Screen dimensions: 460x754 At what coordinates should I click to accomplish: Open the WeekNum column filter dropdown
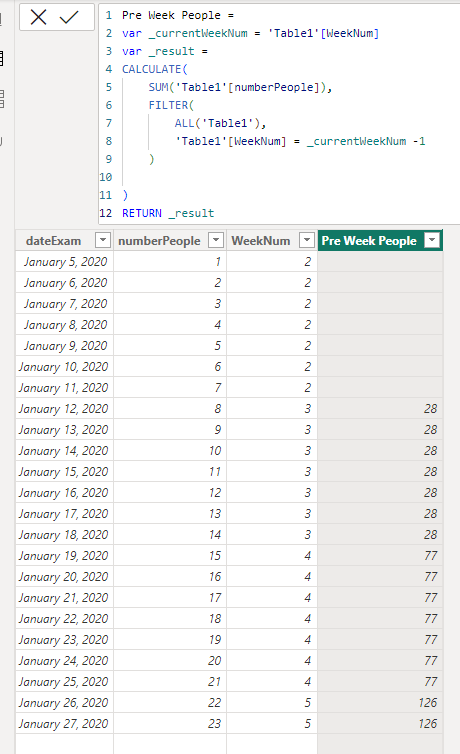307,240
